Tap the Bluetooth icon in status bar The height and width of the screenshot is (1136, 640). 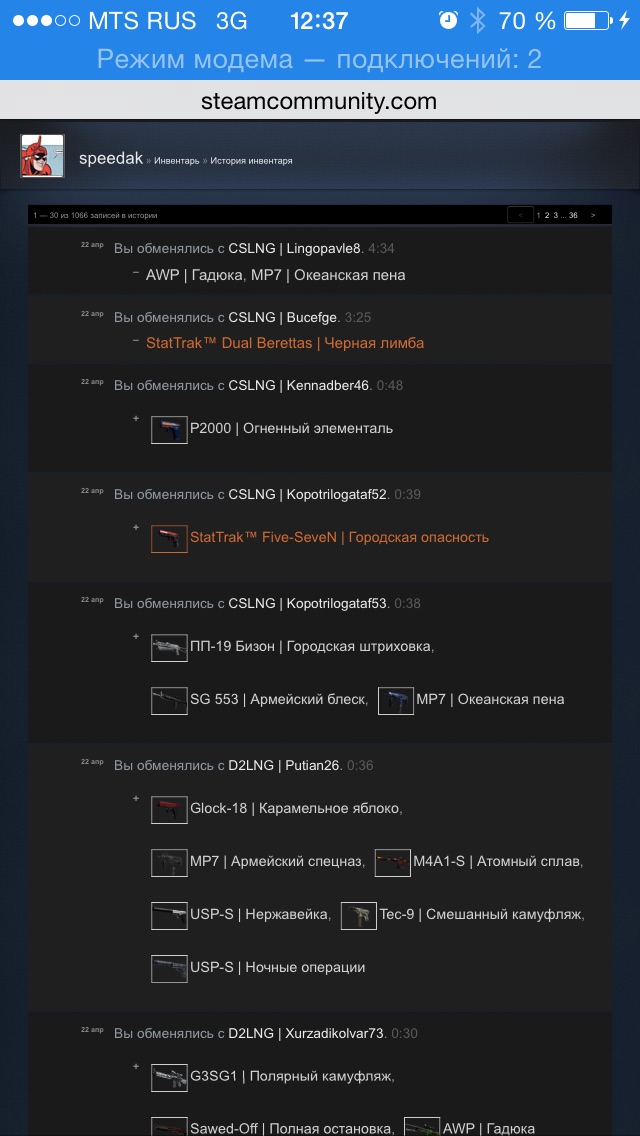click(478, 21)
